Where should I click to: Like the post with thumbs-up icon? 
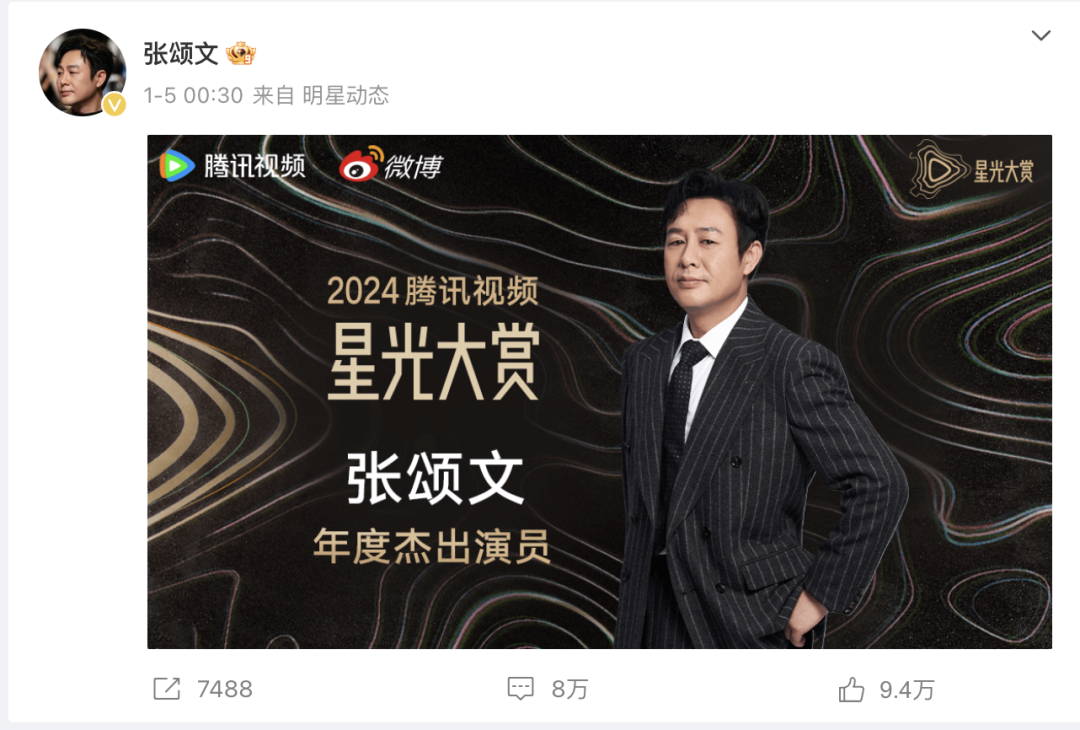pos(851,689)
